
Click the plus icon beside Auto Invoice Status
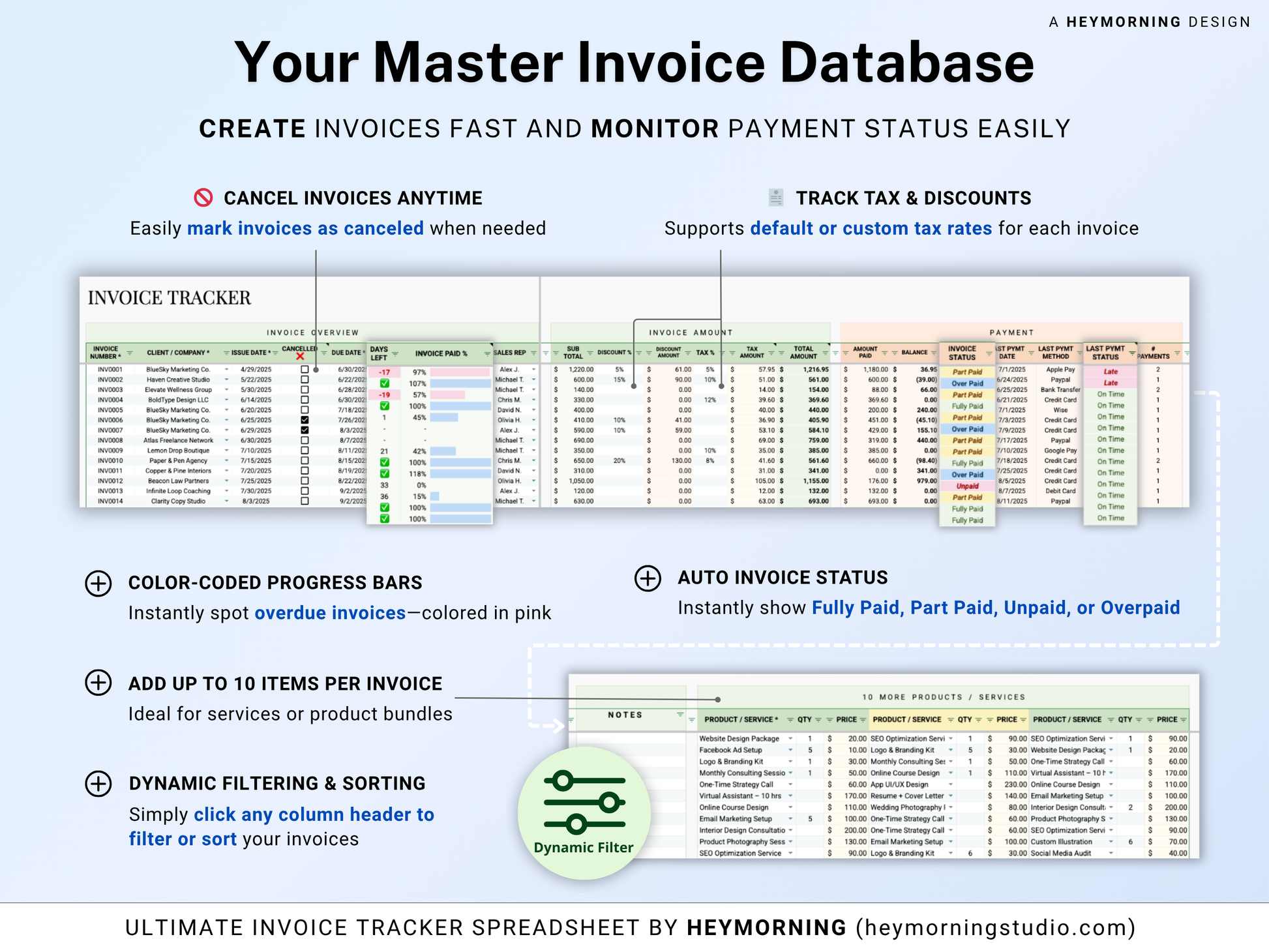pyautogui.click(x=648, y=578)
